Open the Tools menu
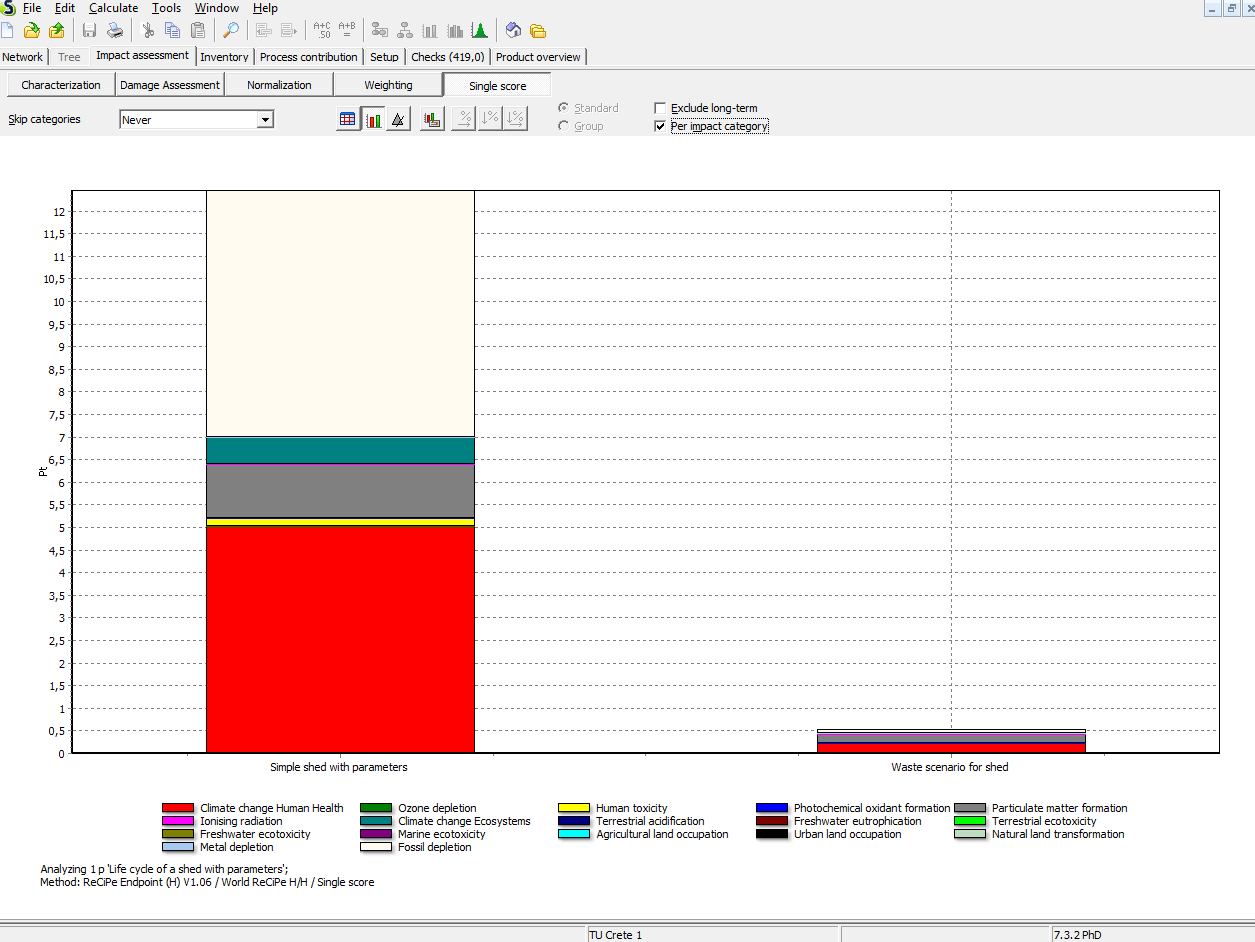1255x942 pixels. pyautogui.click(x=166, y=8)
